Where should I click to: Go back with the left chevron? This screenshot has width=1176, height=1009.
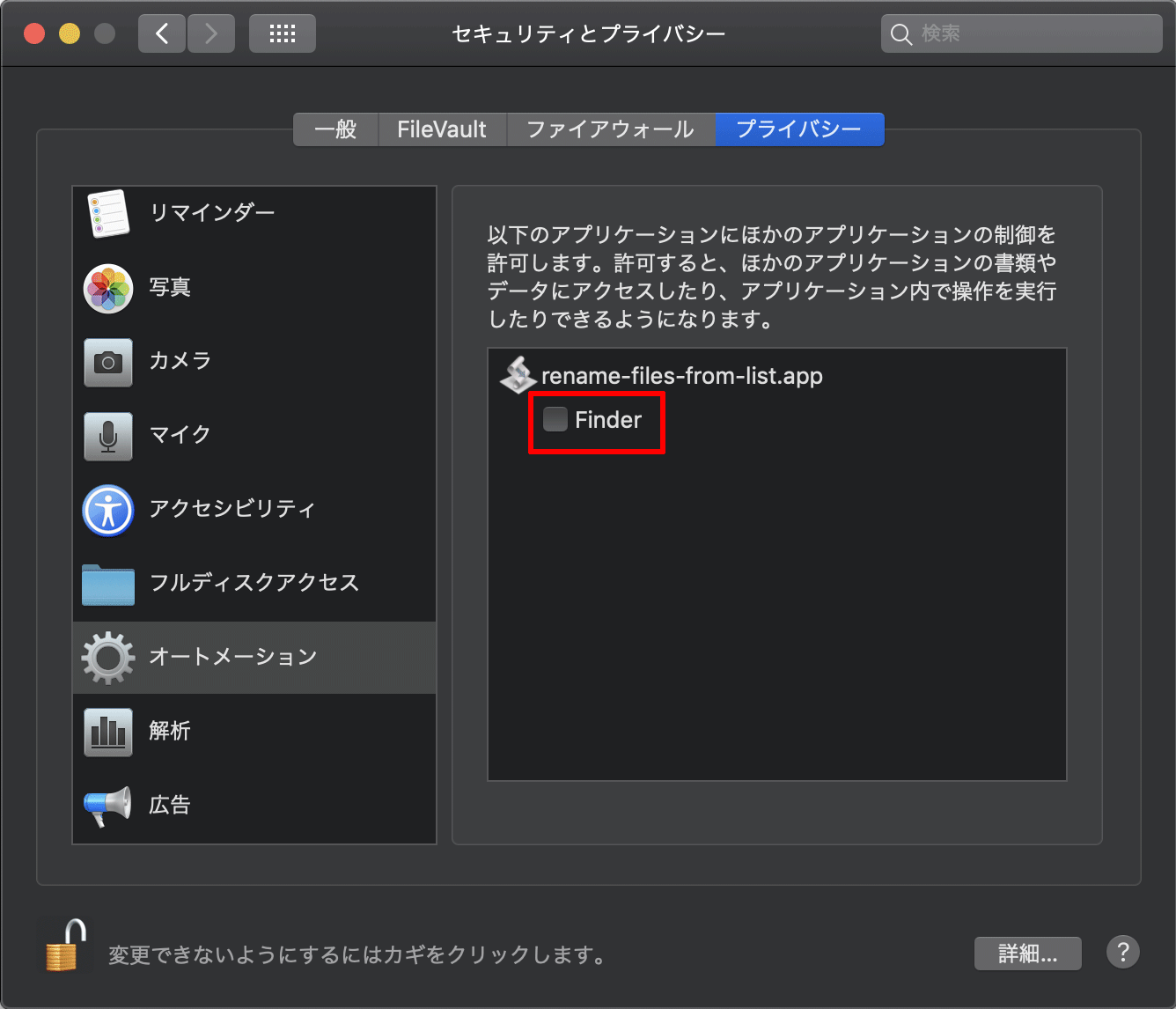click(162, 33)
